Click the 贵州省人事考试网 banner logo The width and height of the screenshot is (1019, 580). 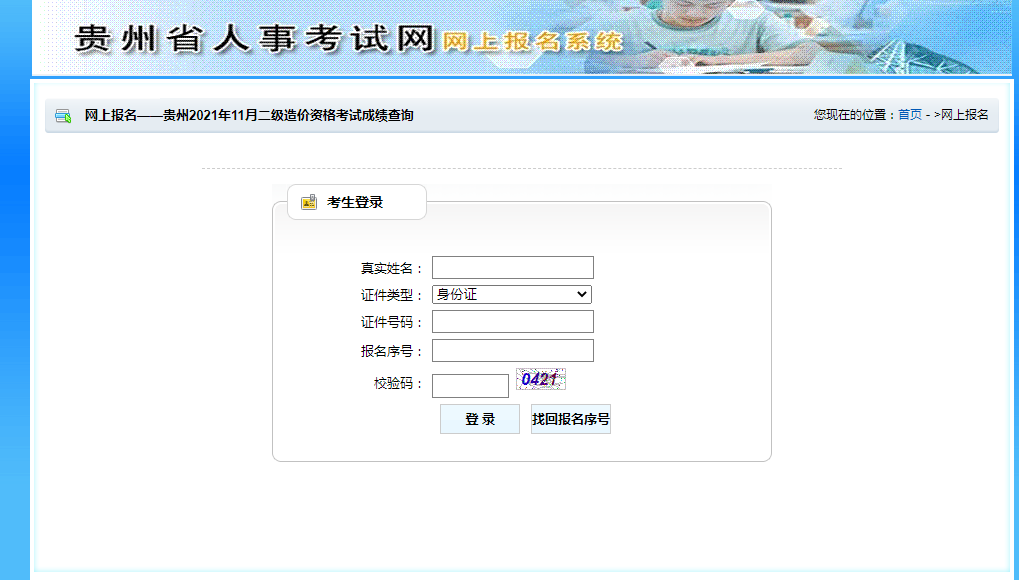coord(245,40)
